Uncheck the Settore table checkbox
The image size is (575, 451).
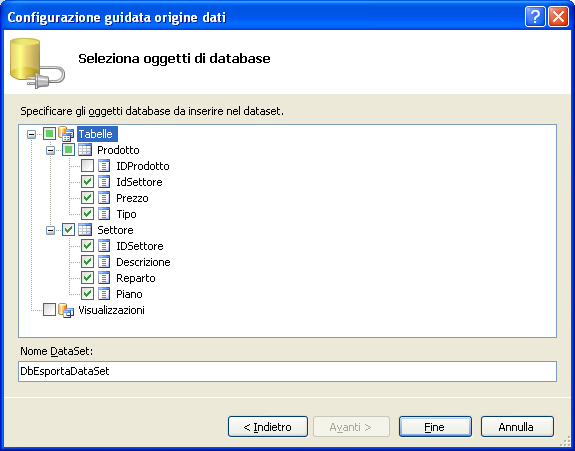tap(68, 230)
